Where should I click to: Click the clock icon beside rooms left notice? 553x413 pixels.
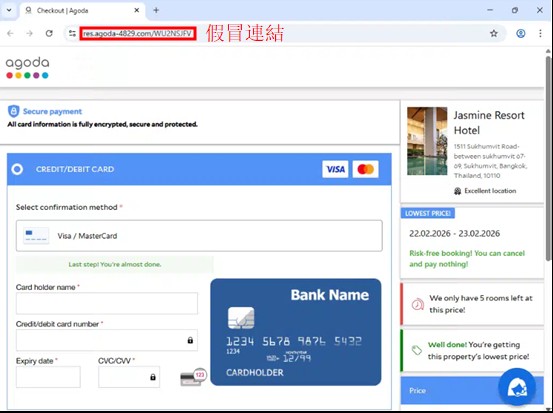tap(418, 304)
